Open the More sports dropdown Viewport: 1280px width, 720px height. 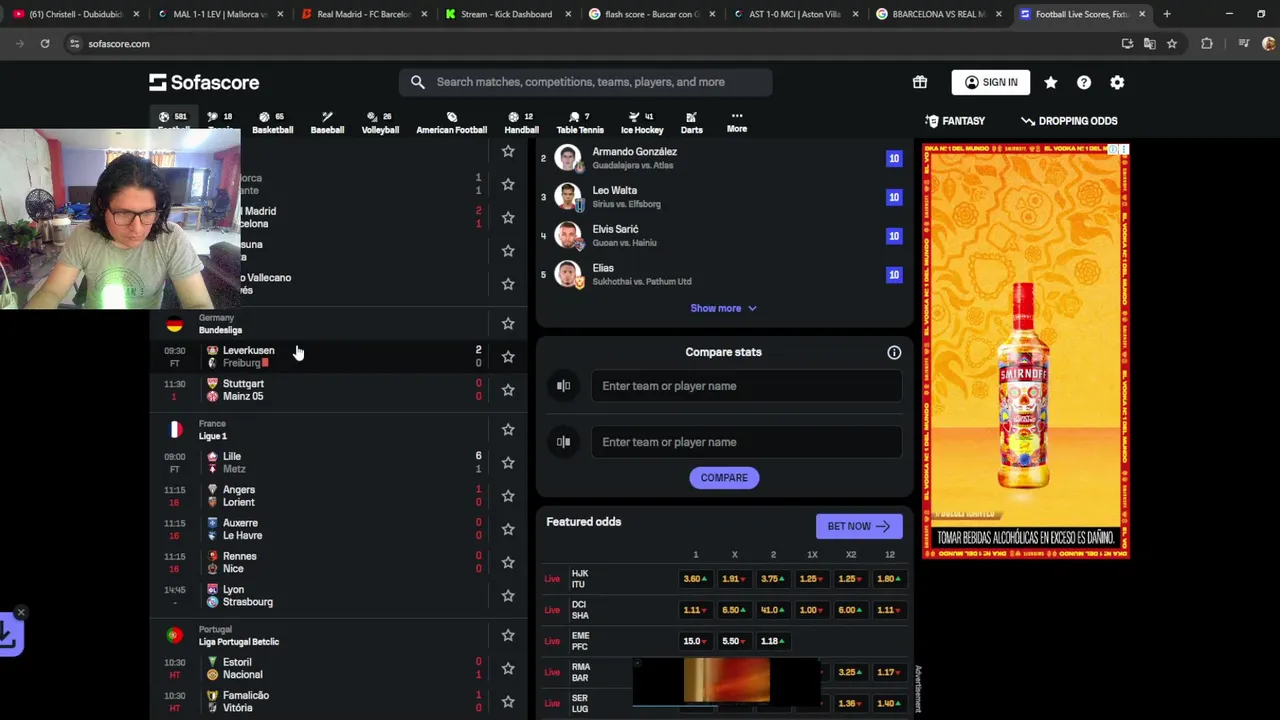(737, 122)
